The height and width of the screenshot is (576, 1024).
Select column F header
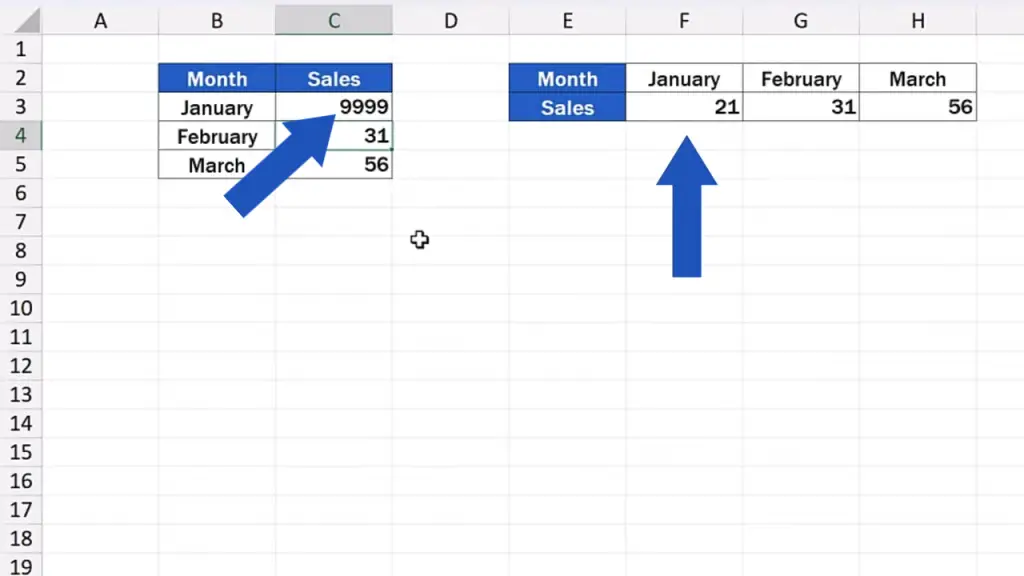coord(684,20)
